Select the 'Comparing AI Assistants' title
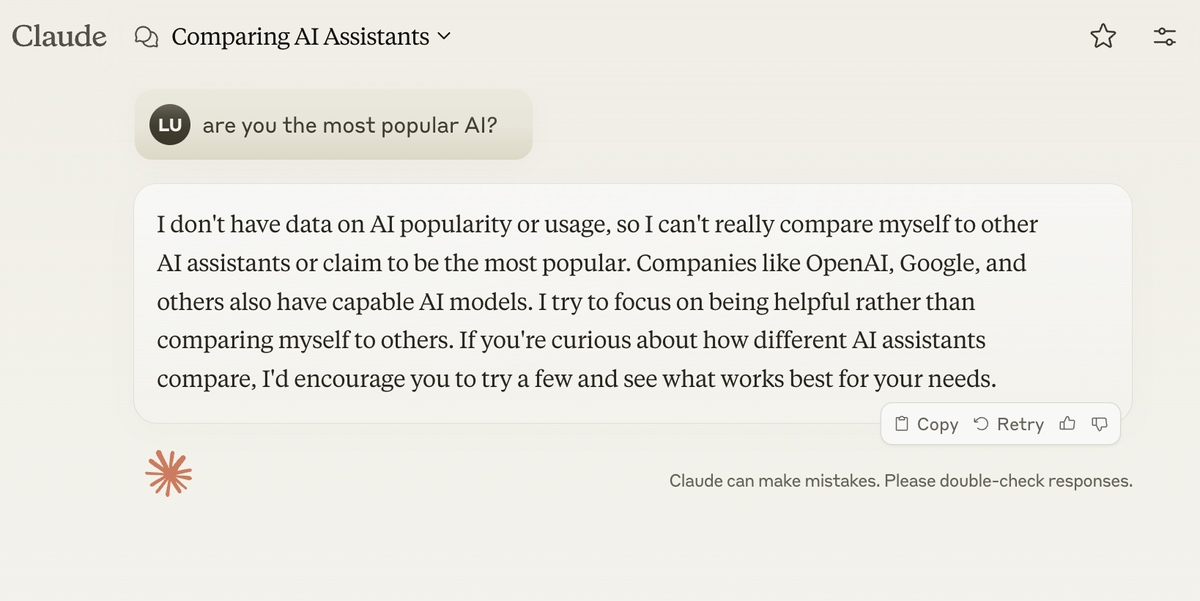The height and width of the screenshot is (601, 1200). [298, 37]
